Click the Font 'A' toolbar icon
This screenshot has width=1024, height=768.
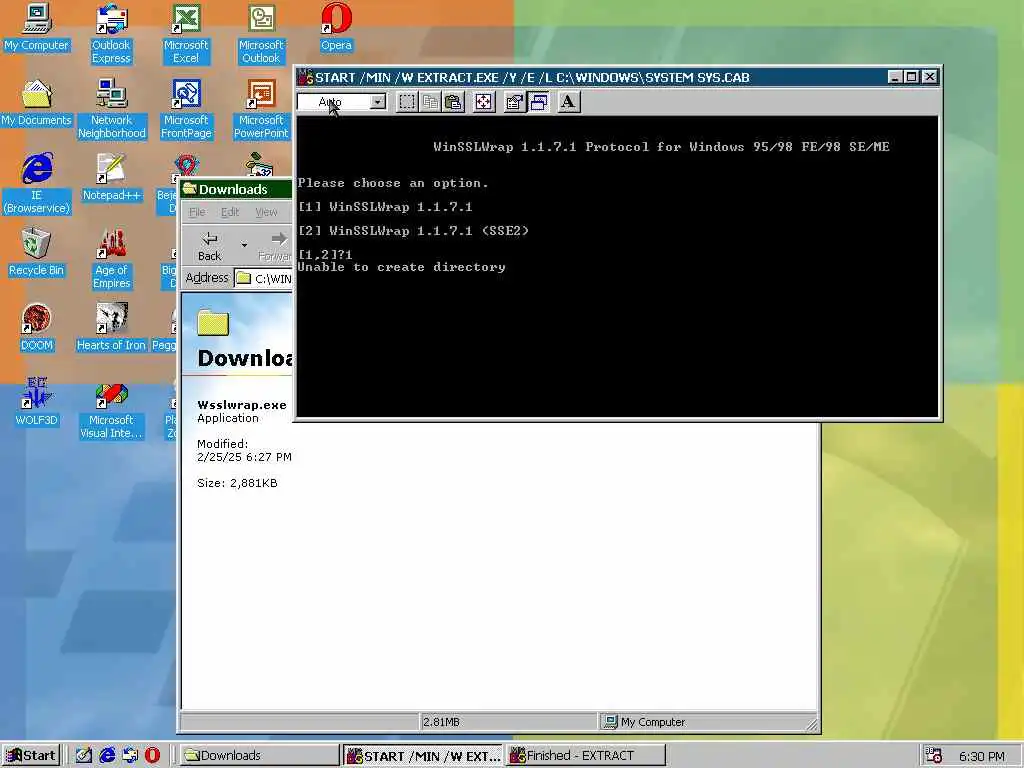[568, 102]
